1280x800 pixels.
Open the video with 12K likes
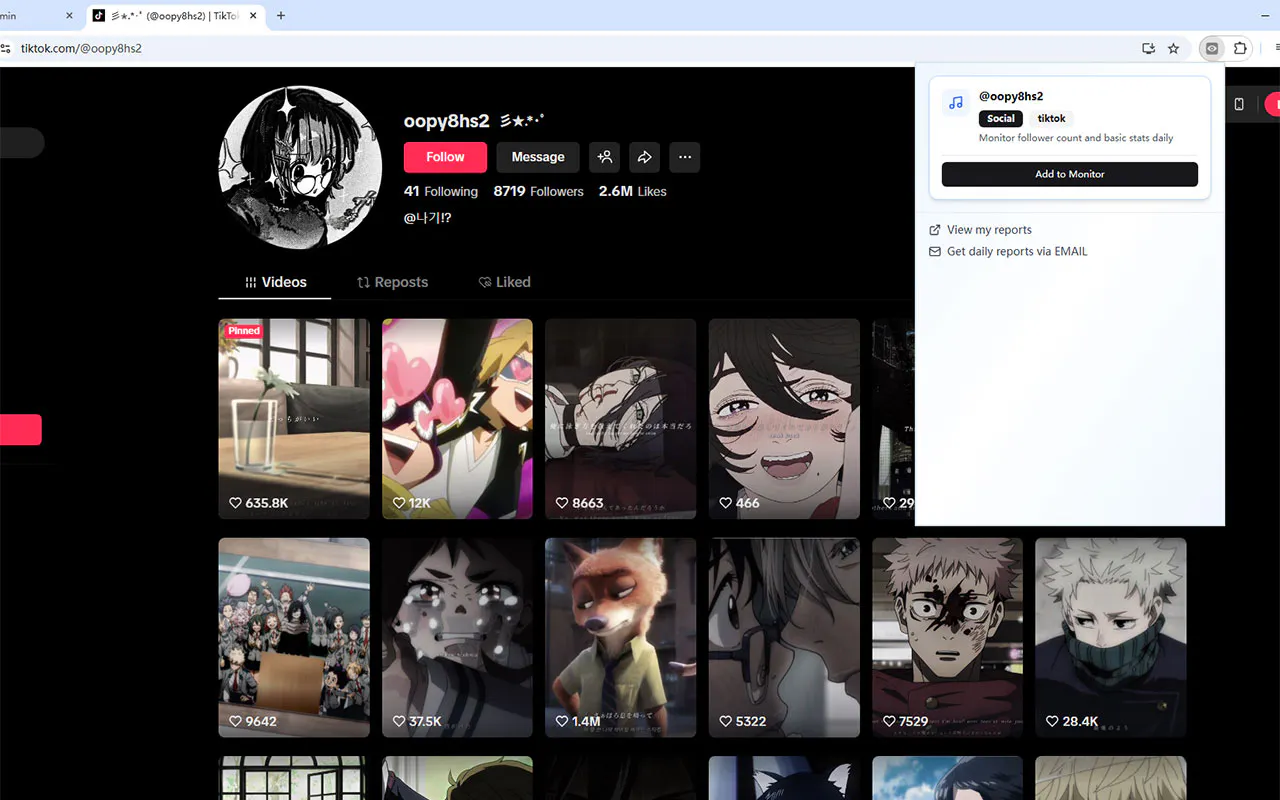tap(457, 419)
